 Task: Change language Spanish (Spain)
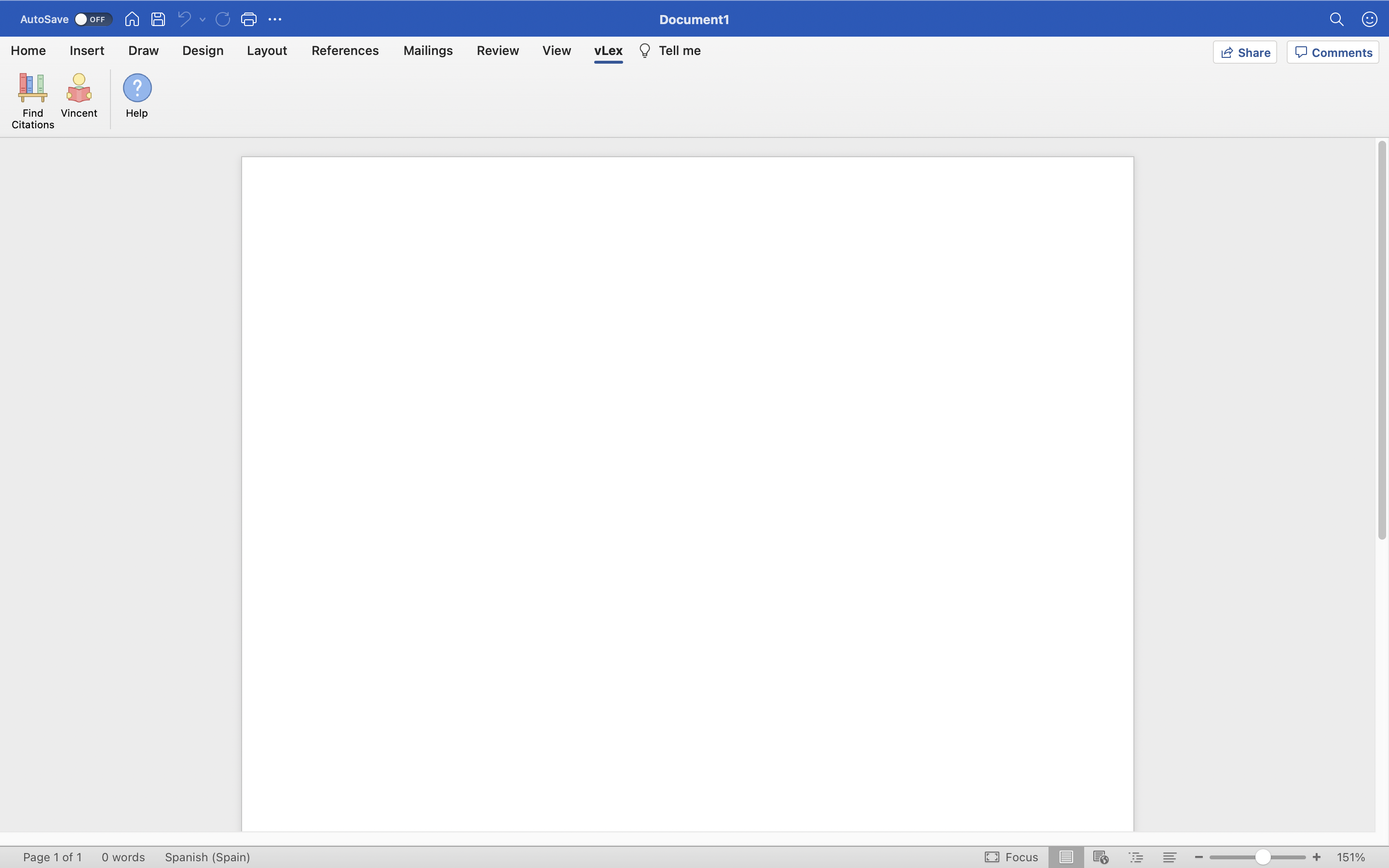point(207,857)
